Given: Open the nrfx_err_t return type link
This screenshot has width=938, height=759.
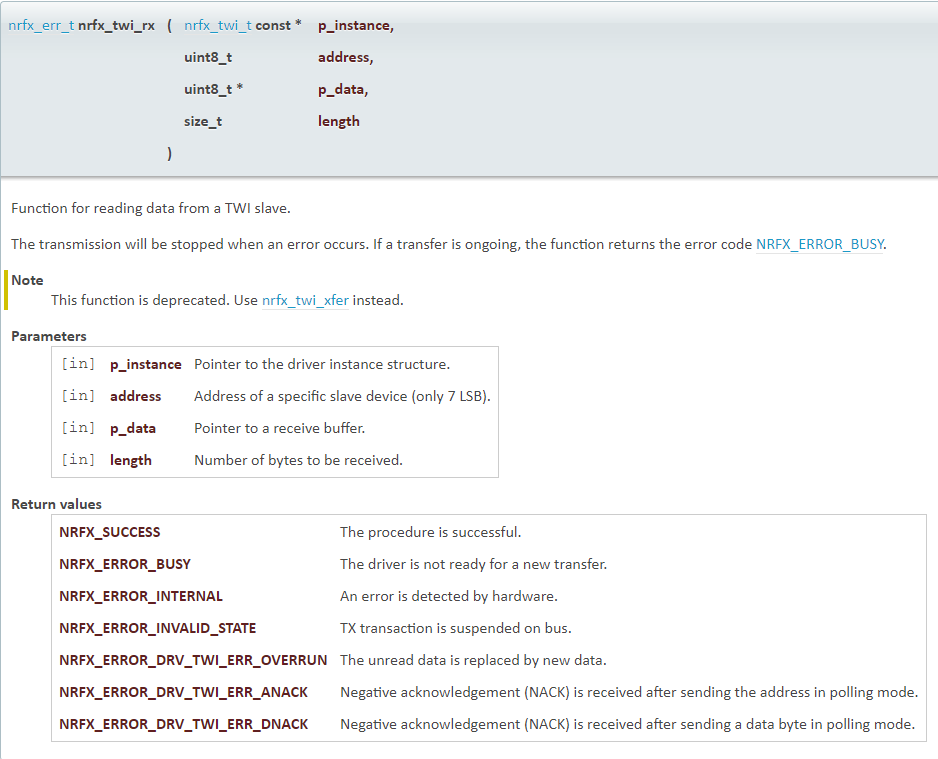Looking at the screenshot, I should [40, 25].
